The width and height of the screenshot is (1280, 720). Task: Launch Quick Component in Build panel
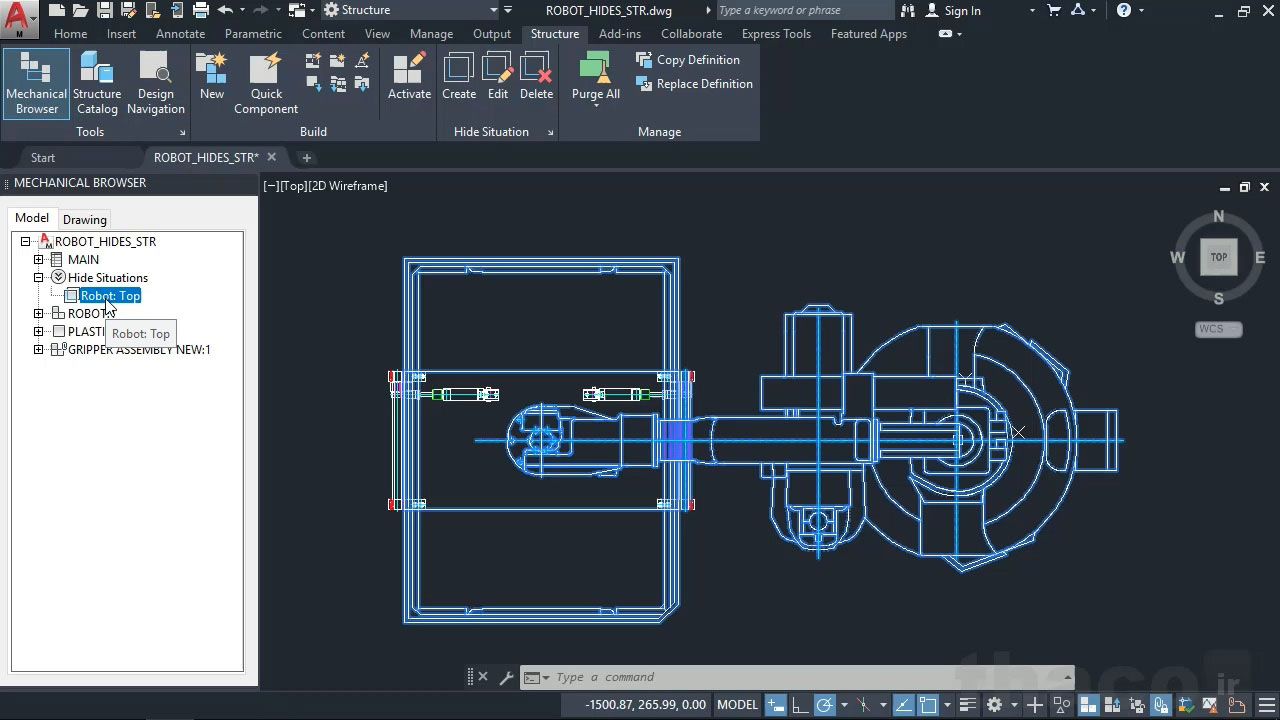[266, 82]
